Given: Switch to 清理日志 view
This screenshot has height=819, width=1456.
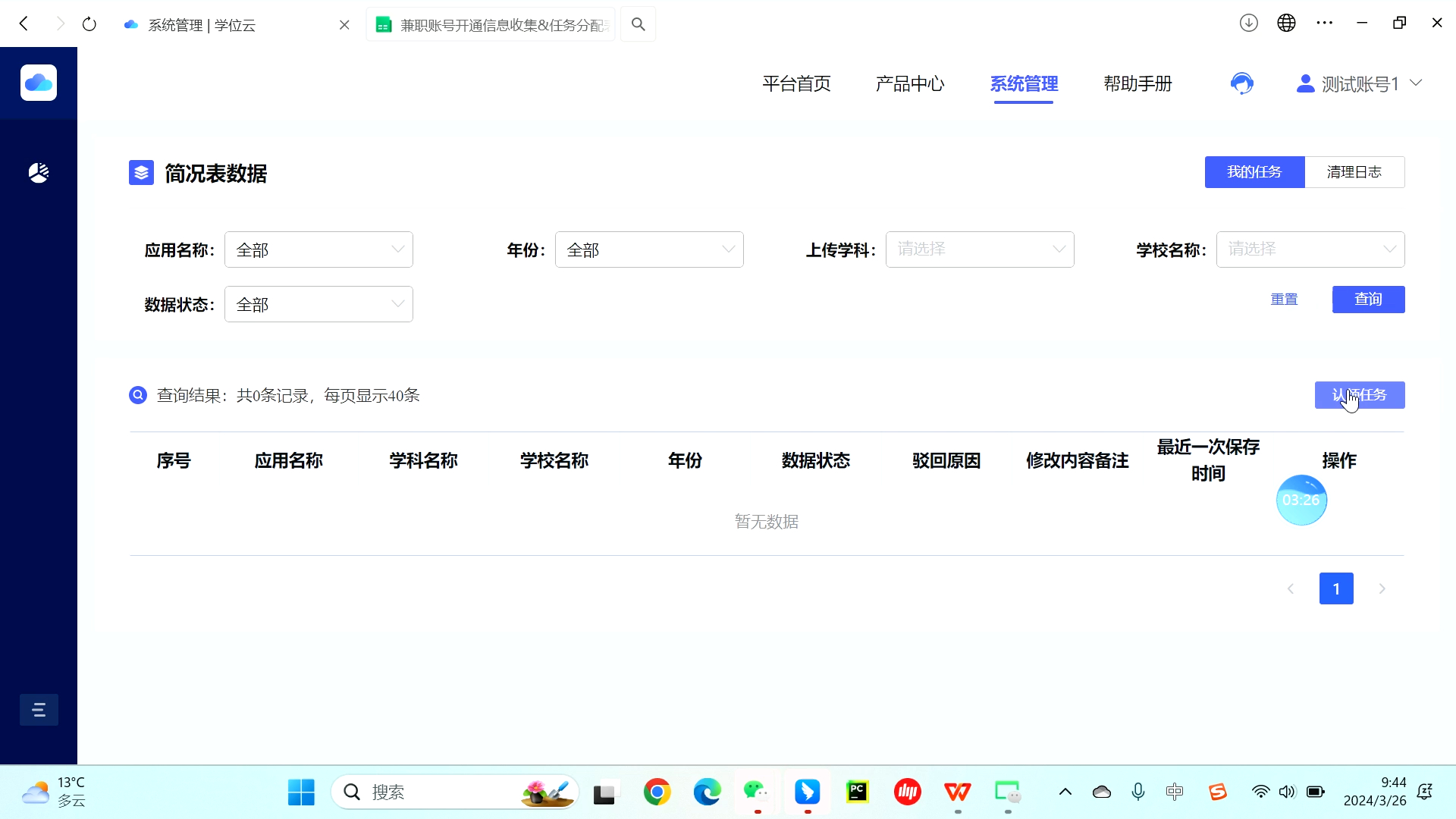Looking at the screenshot, I should coord(1354,172).
